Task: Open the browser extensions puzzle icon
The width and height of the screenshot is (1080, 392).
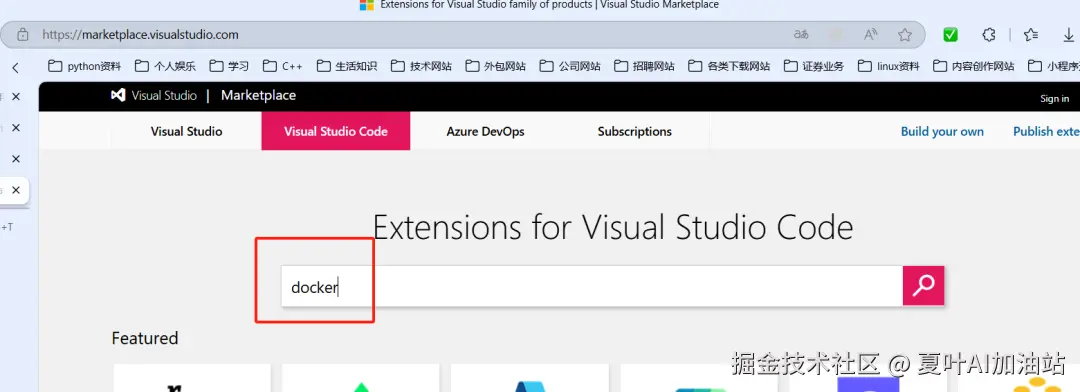Action: [989, 34]
